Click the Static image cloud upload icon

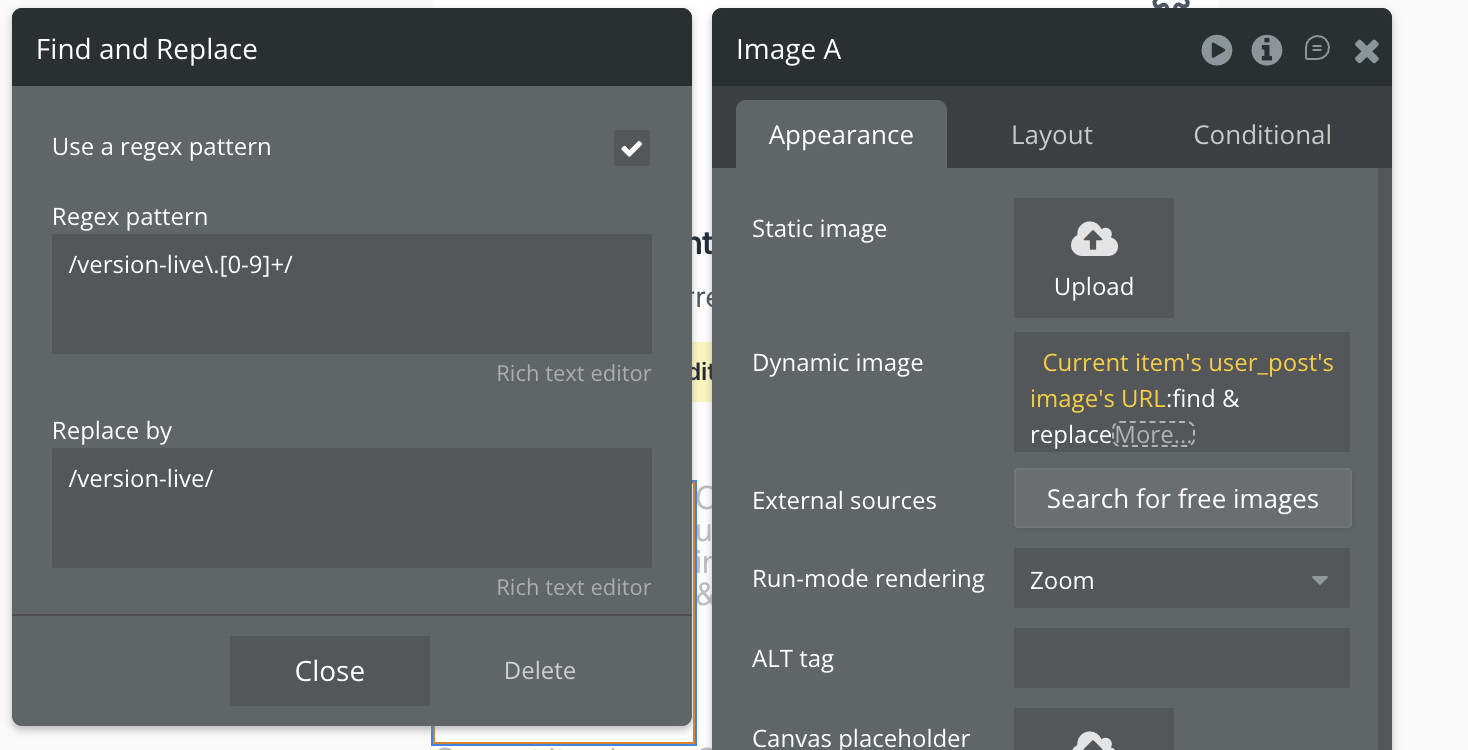coord(1093,240)
